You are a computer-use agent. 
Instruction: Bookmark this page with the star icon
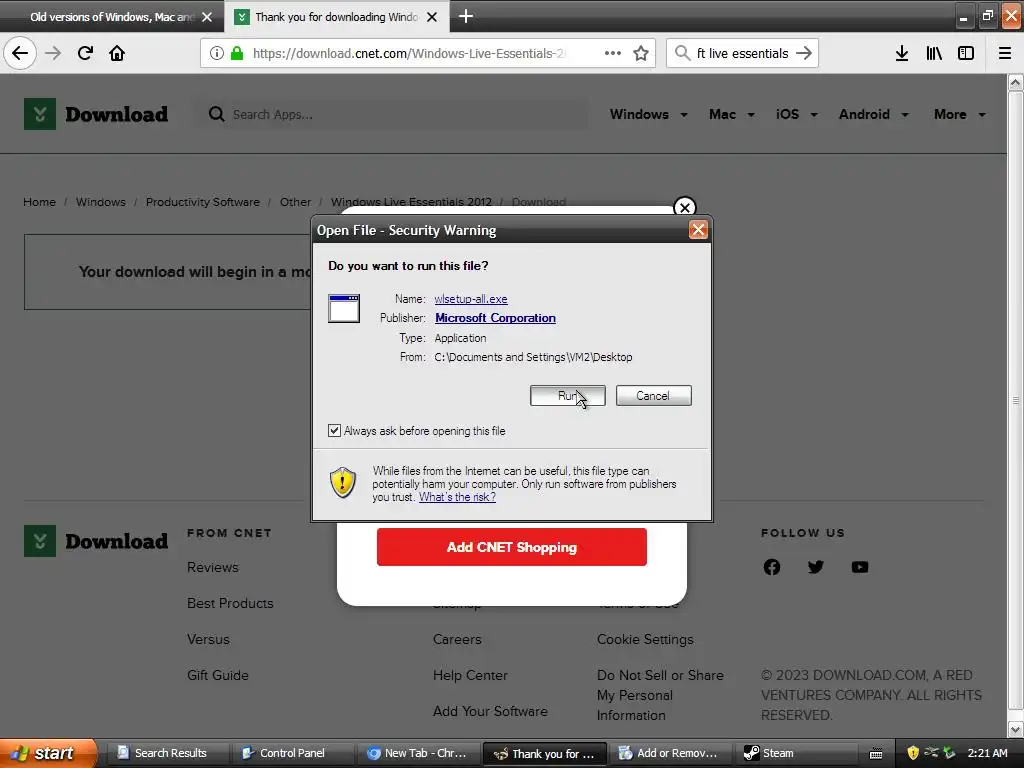[x=641, y=53]
